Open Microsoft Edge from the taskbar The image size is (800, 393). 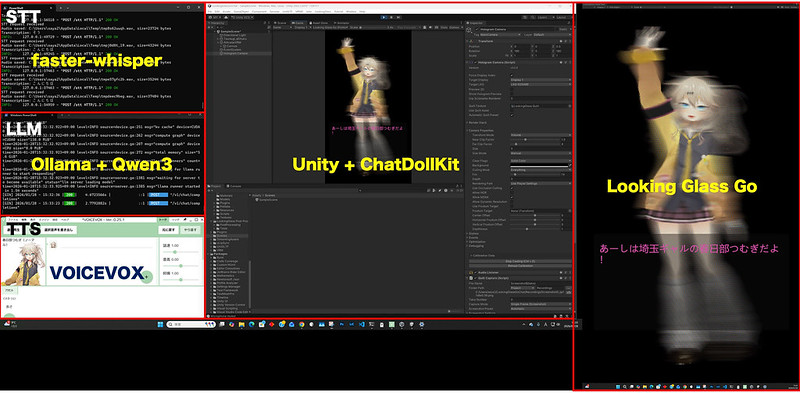coord(252,325)
